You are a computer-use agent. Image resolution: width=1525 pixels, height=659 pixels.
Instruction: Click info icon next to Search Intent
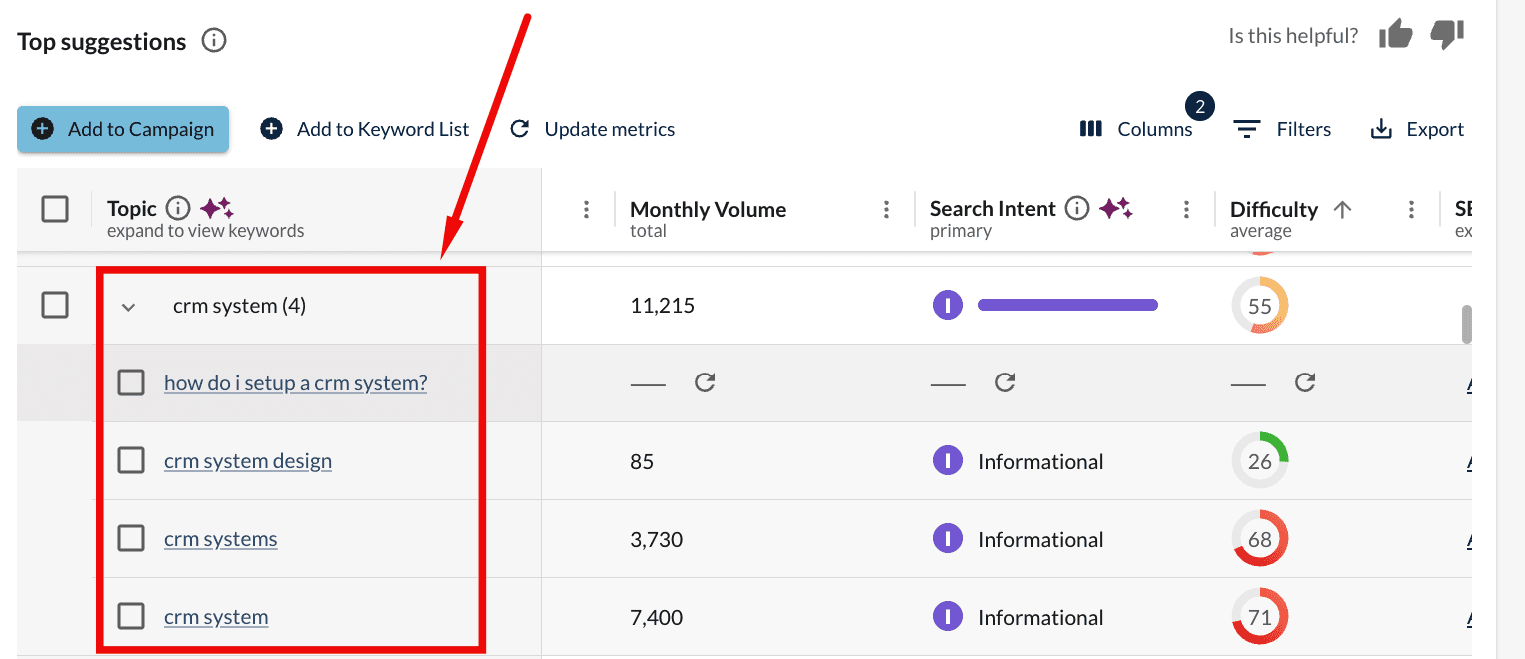[x=1077, y=208]
